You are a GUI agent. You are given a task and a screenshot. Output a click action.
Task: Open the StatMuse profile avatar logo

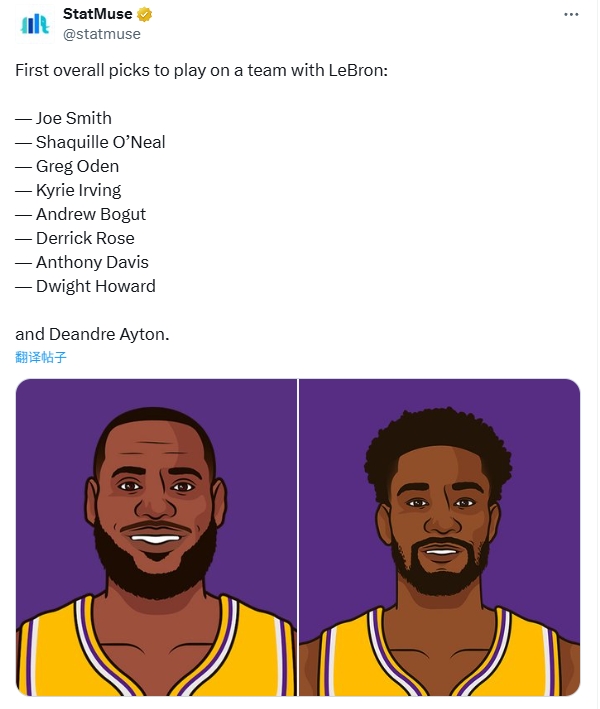pyautogui.click(x=35, y=24)
